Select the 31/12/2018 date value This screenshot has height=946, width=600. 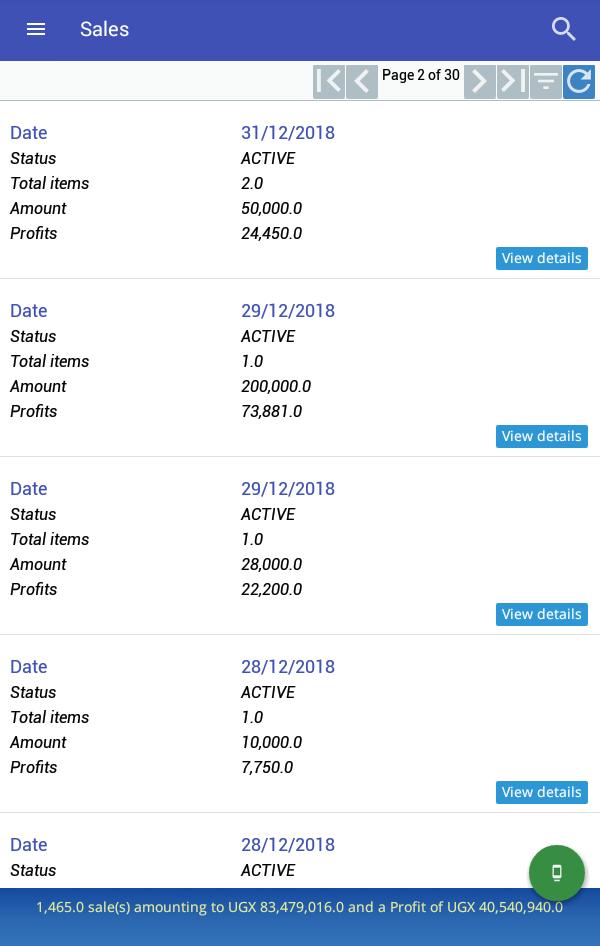(288, 133)
